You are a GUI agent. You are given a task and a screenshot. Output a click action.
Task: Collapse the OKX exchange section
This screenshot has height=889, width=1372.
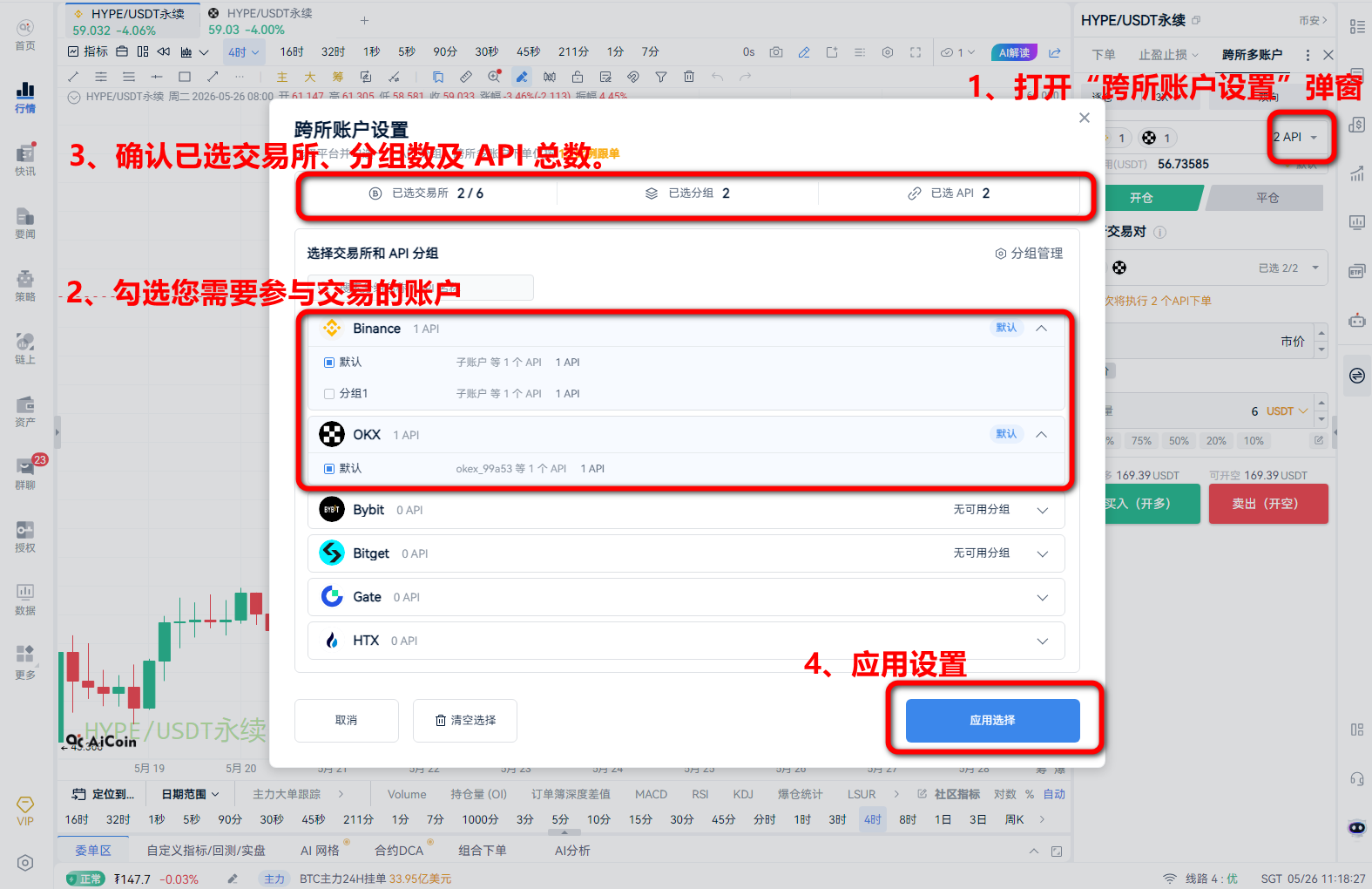pos(1042,435)
